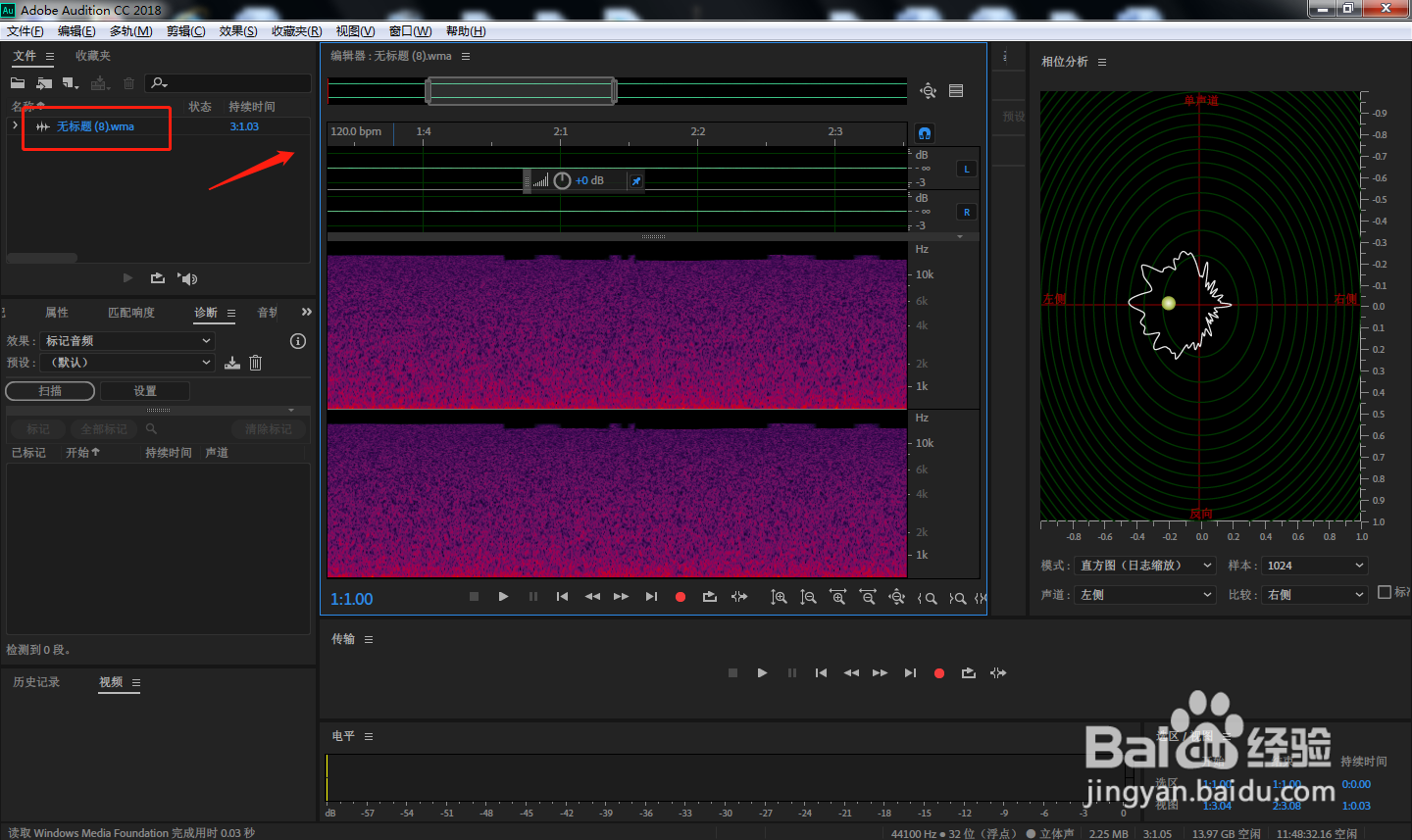Click zoom out amplitude icon
Screen dimensions: 1412x840
(808, 597)
